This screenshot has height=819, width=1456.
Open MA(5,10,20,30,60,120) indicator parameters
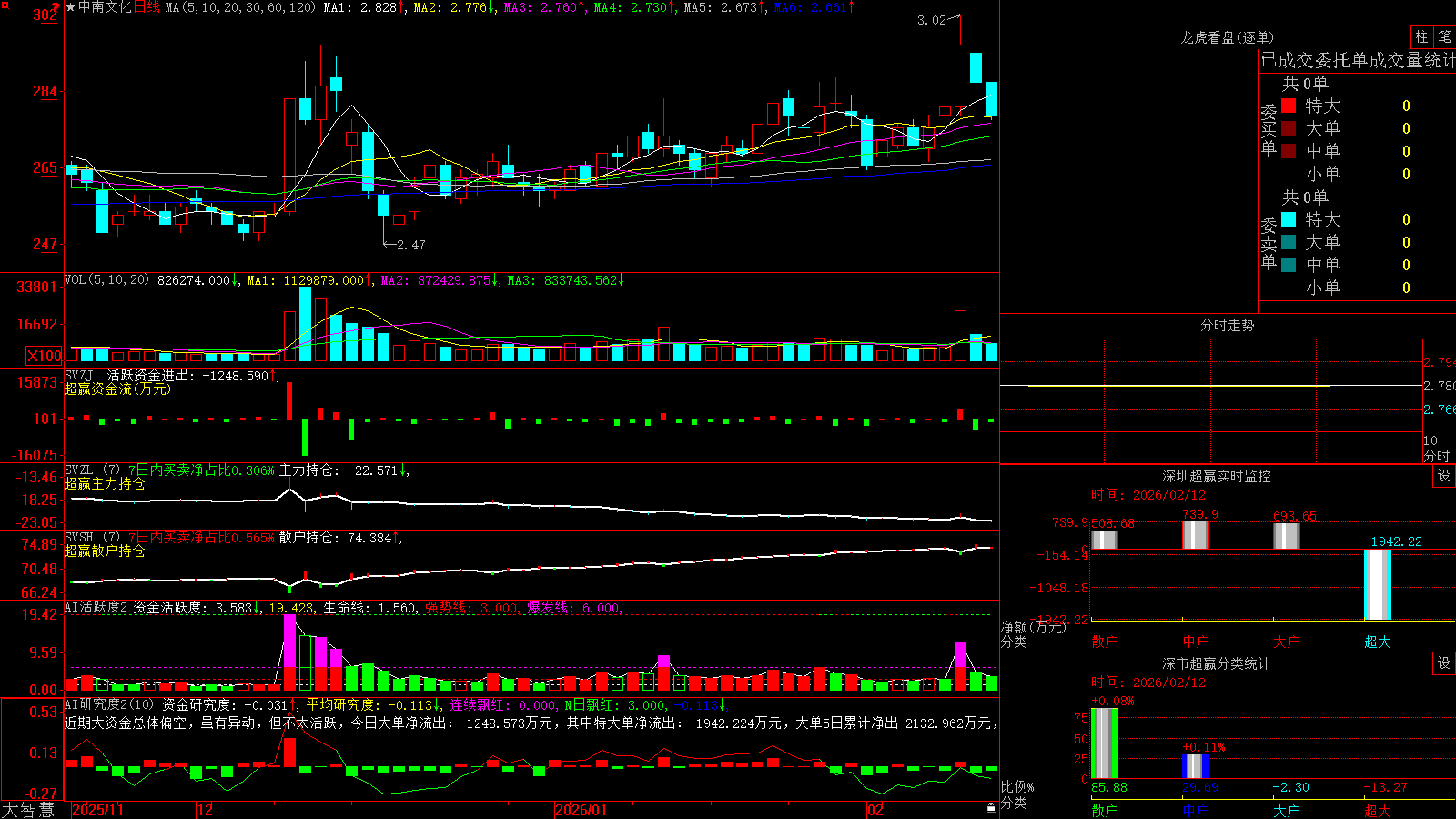point(240,7)
